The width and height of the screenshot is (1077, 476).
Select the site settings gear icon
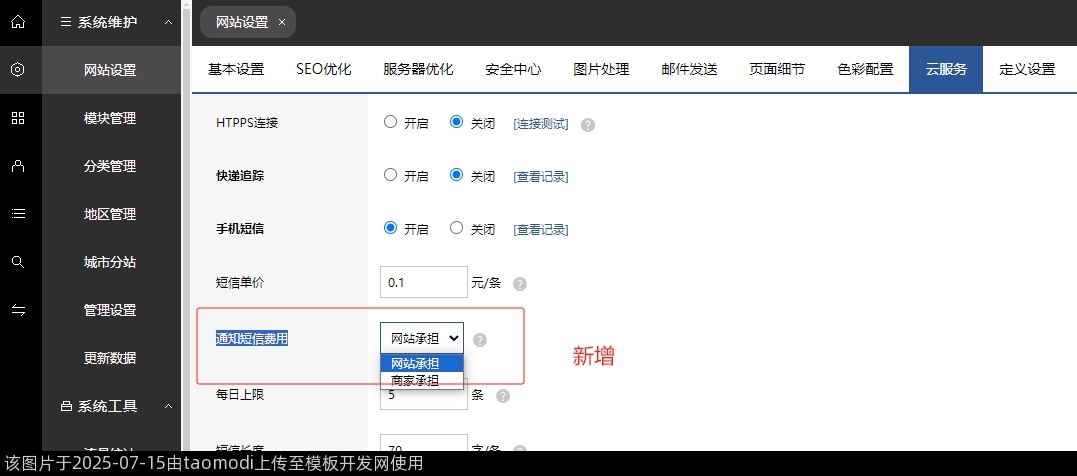click(x=17, y=70)
